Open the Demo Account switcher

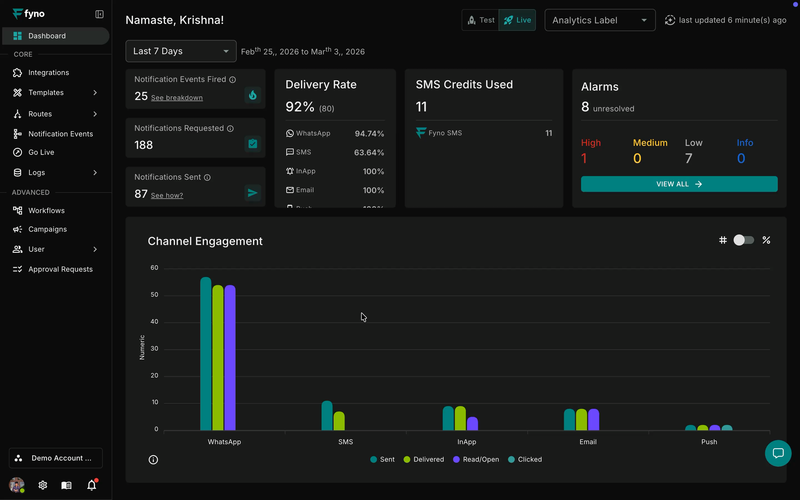coord(56,458)
